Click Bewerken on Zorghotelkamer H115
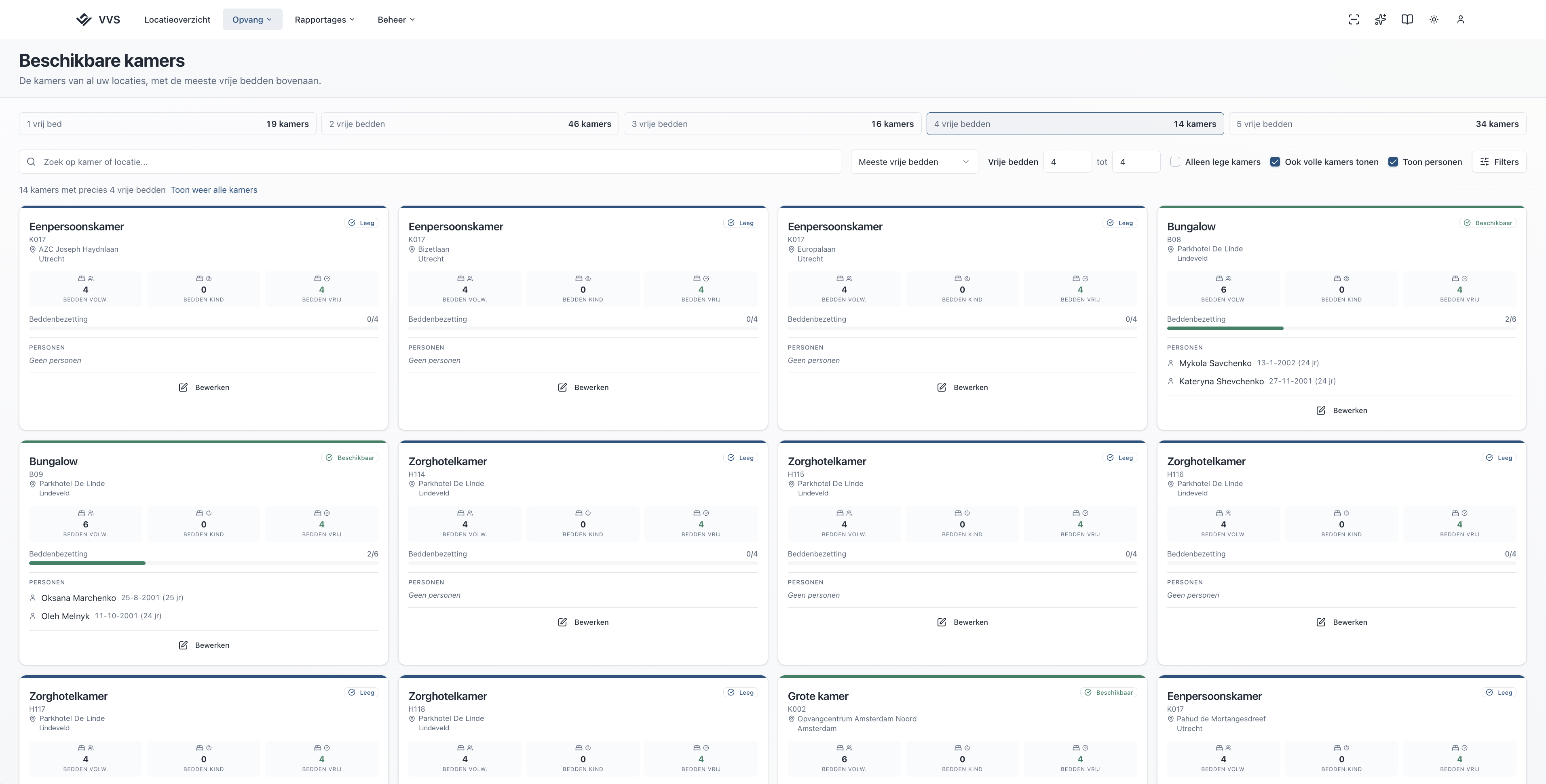This screenshot has height=784, width=1546. click(x=962, y=622)
